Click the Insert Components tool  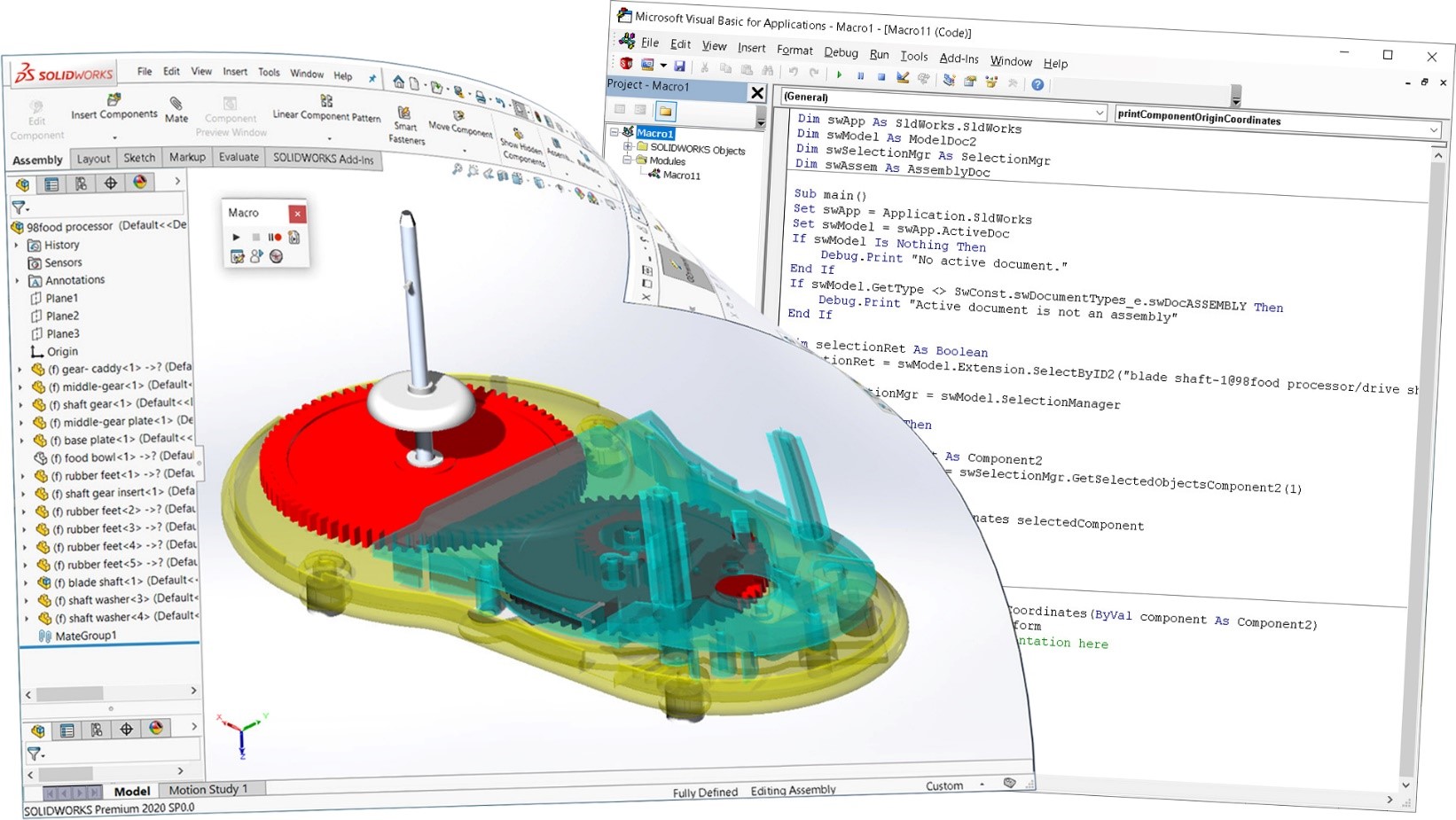(114, 108)
